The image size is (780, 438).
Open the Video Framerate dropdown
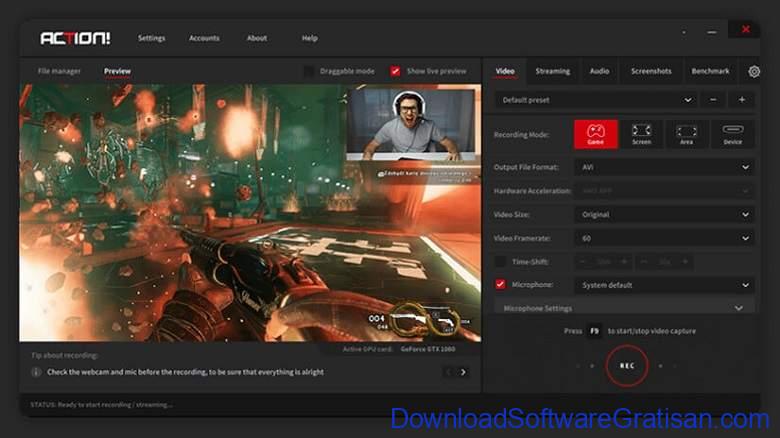coord(664,238)
